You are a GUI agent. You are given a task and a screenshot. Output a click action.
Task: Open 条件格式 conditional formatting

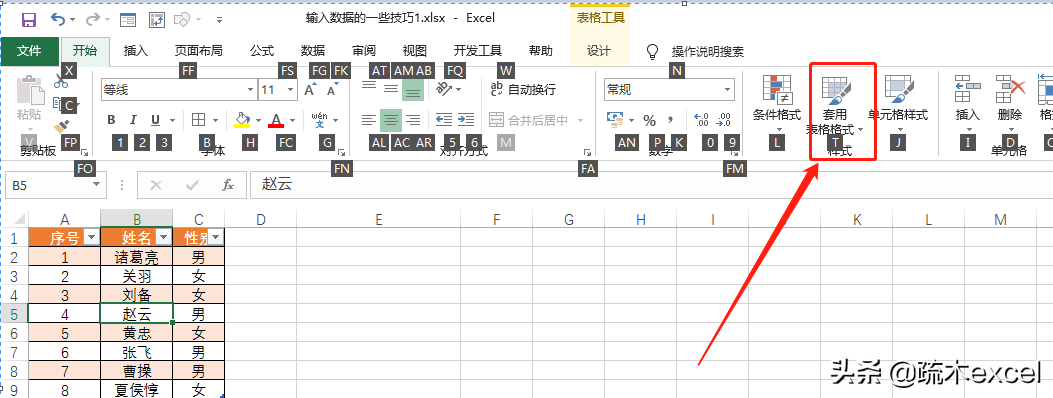pos(777,103)
